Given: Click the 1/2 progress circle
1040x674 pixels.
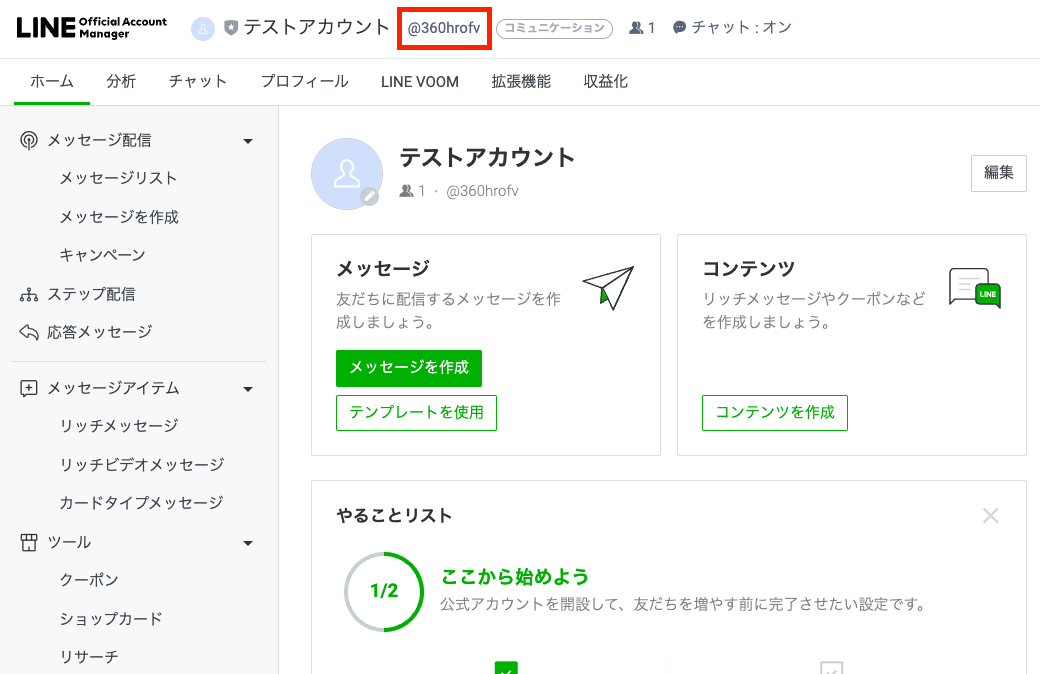Looking at the screenshot, I should [x=384, y=592].
